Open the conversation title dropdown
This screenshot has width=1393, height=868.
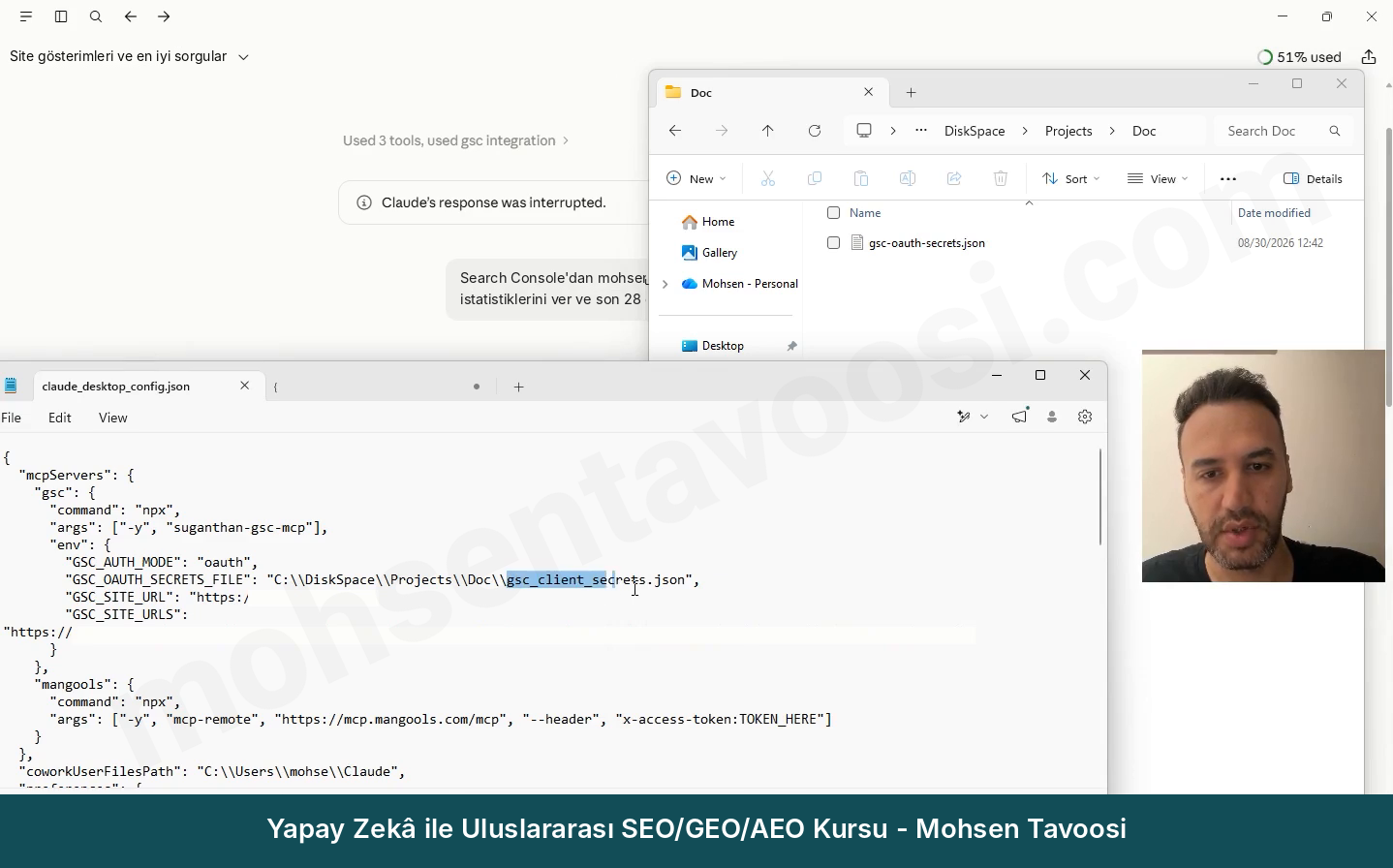coord(130,57)
